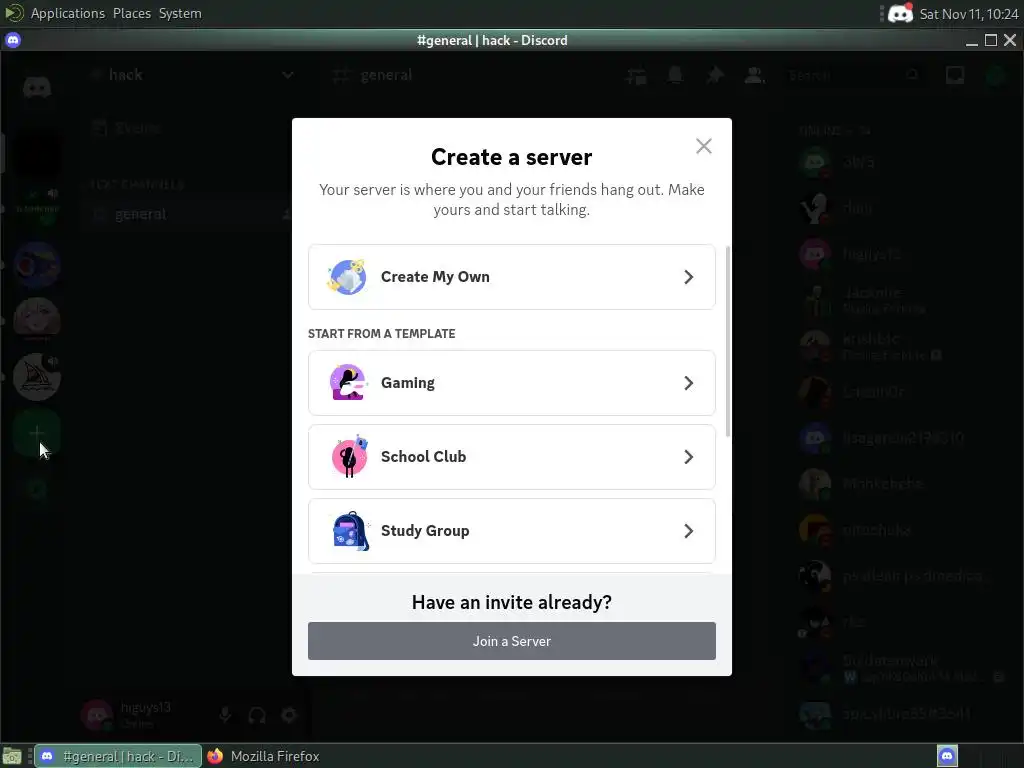Image resolution: width=1024 pixels, height=768 pixels.
Task: Select the general text channel
Action: point(140,214)
